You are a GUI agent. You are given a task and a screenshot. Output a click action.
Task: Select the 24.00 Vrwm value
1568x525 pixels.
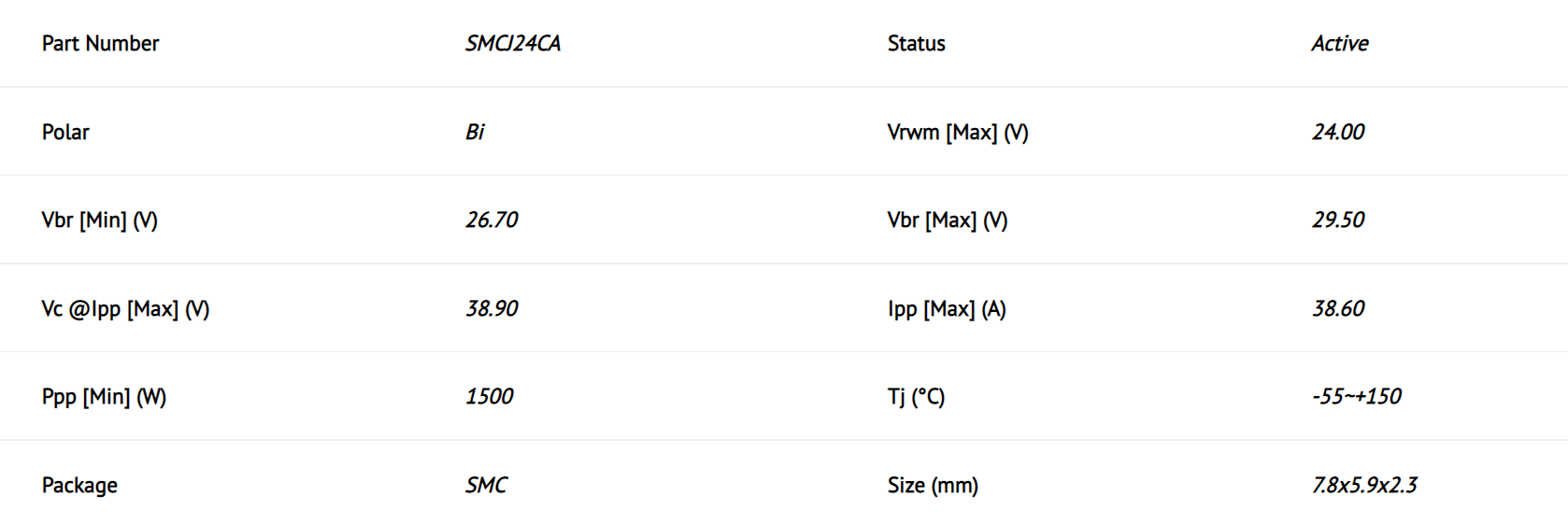coord(1338,132)
